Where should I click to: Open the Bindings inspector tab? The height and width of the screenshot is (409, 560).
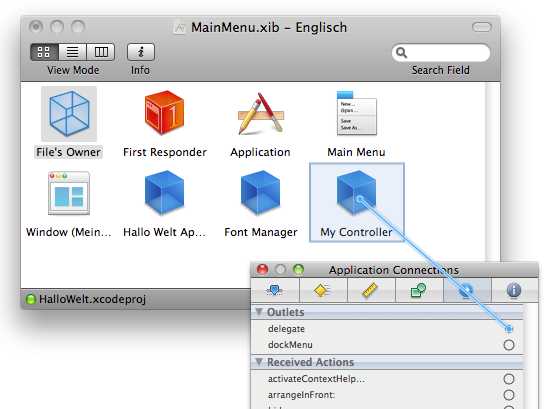[419, 290]
